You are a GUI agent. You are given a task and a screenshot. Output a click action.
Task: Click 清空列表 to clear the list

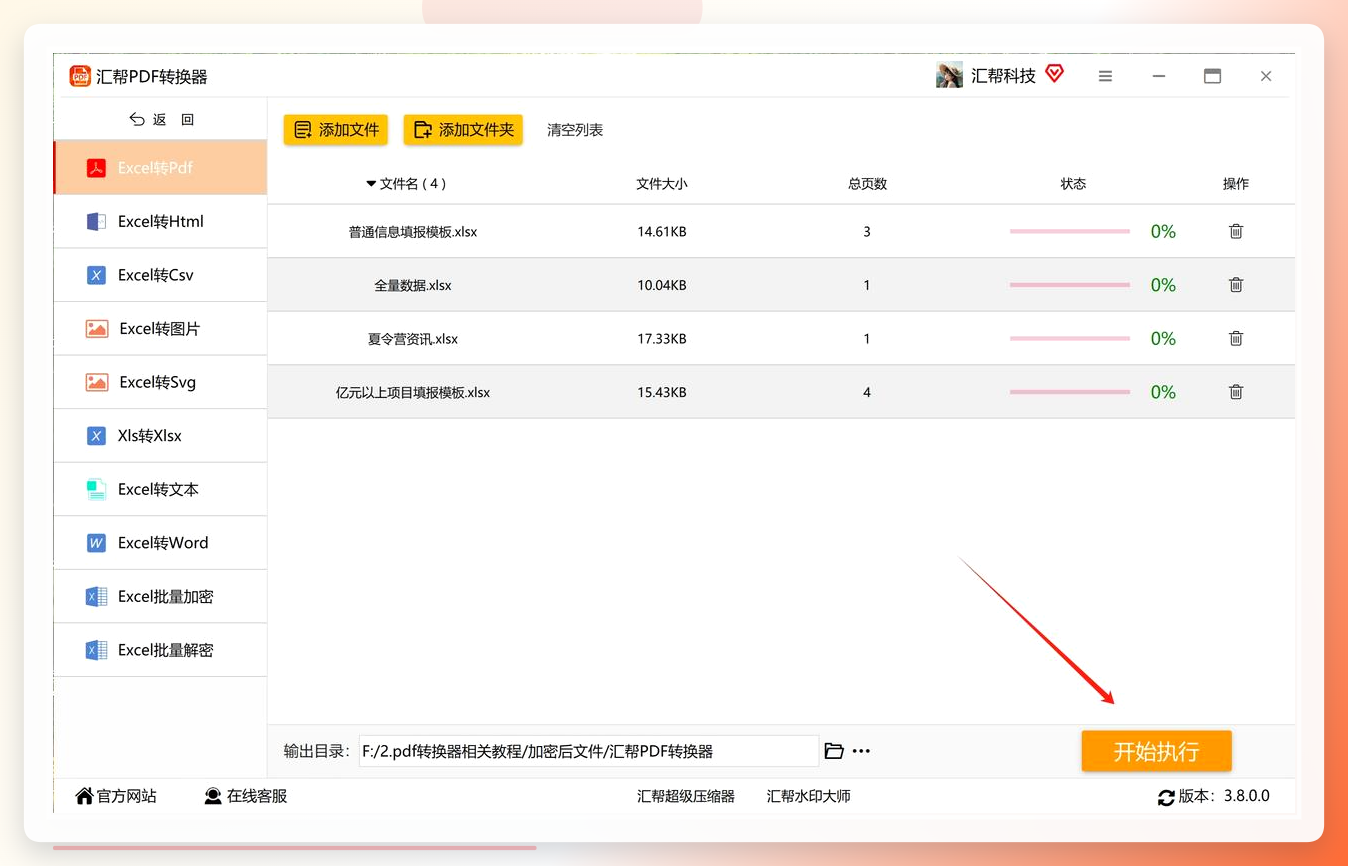click(575, 130)
